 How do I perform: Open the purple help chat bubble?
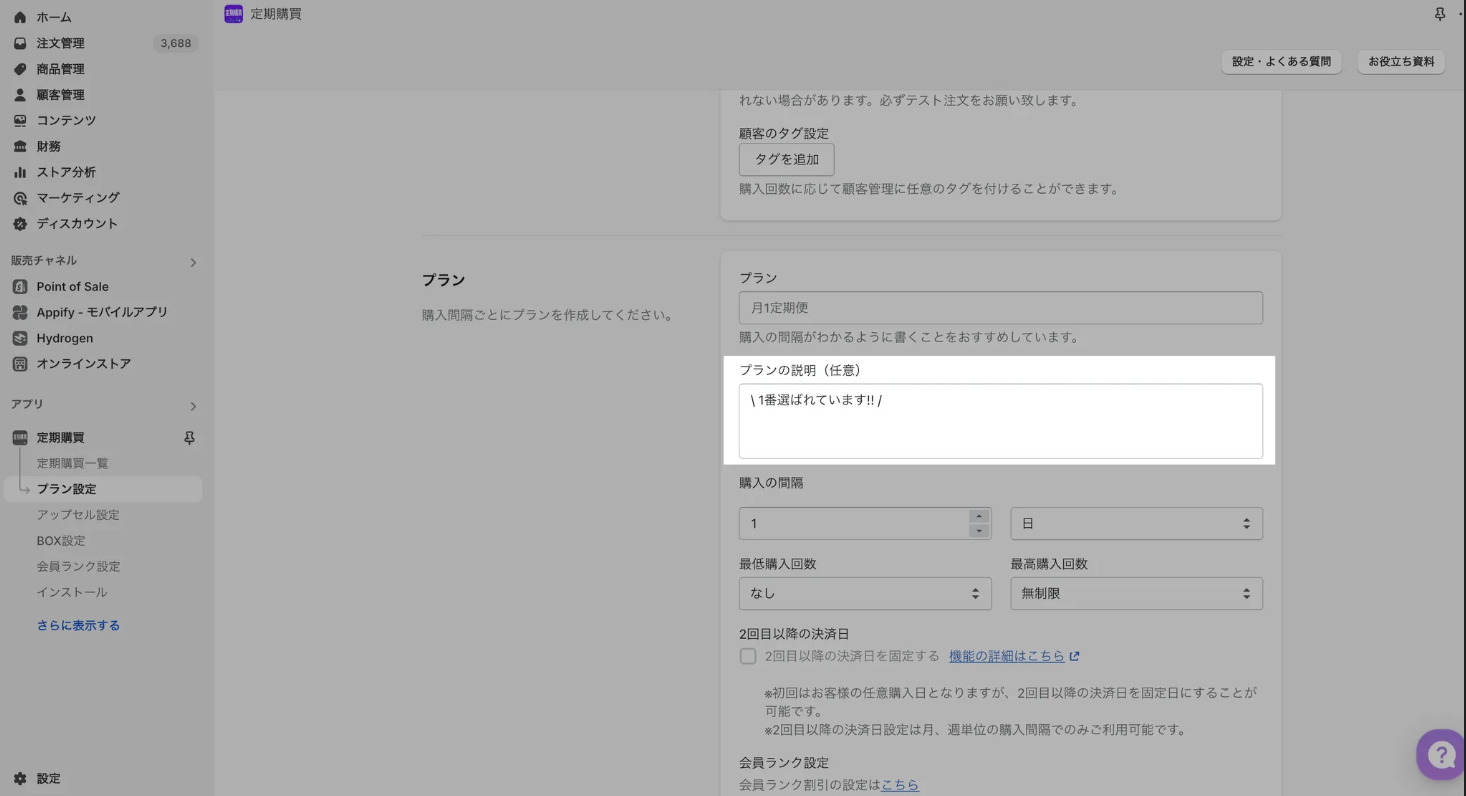1441,754
